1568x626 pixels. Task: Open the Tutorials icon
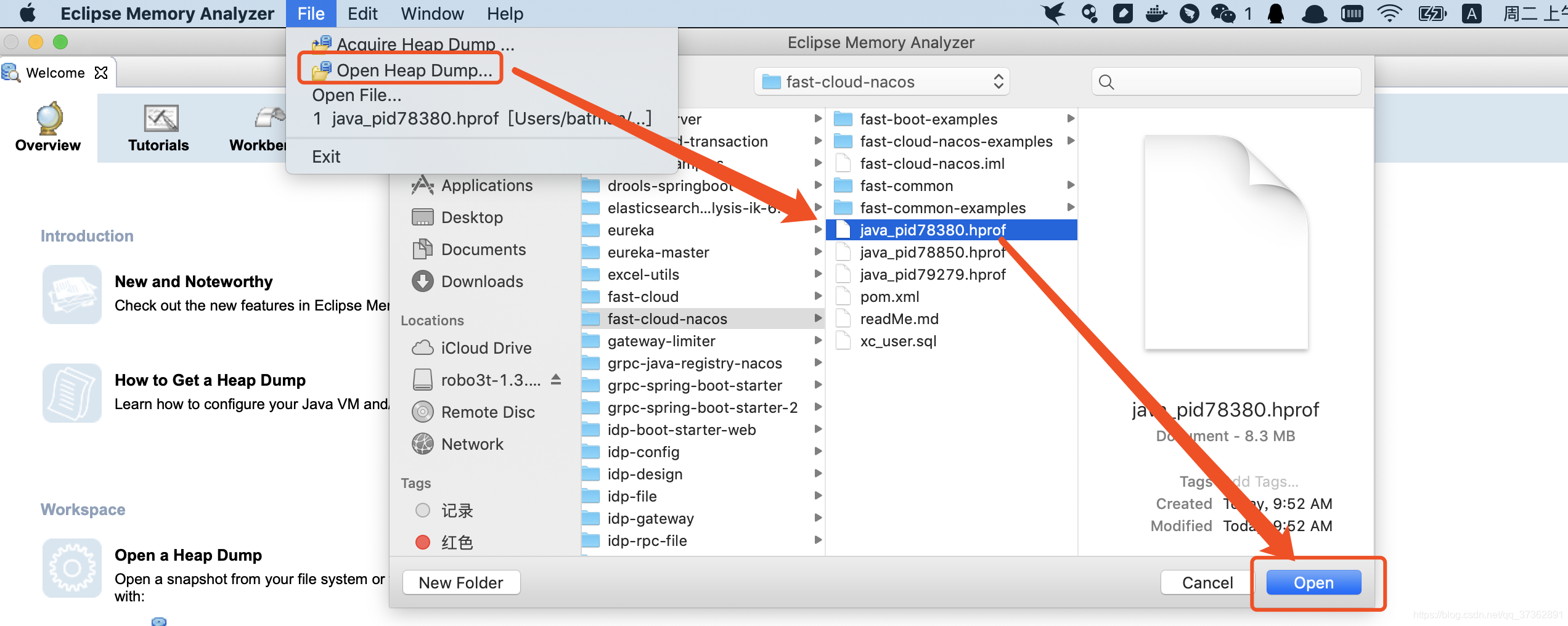coord(160,118)
